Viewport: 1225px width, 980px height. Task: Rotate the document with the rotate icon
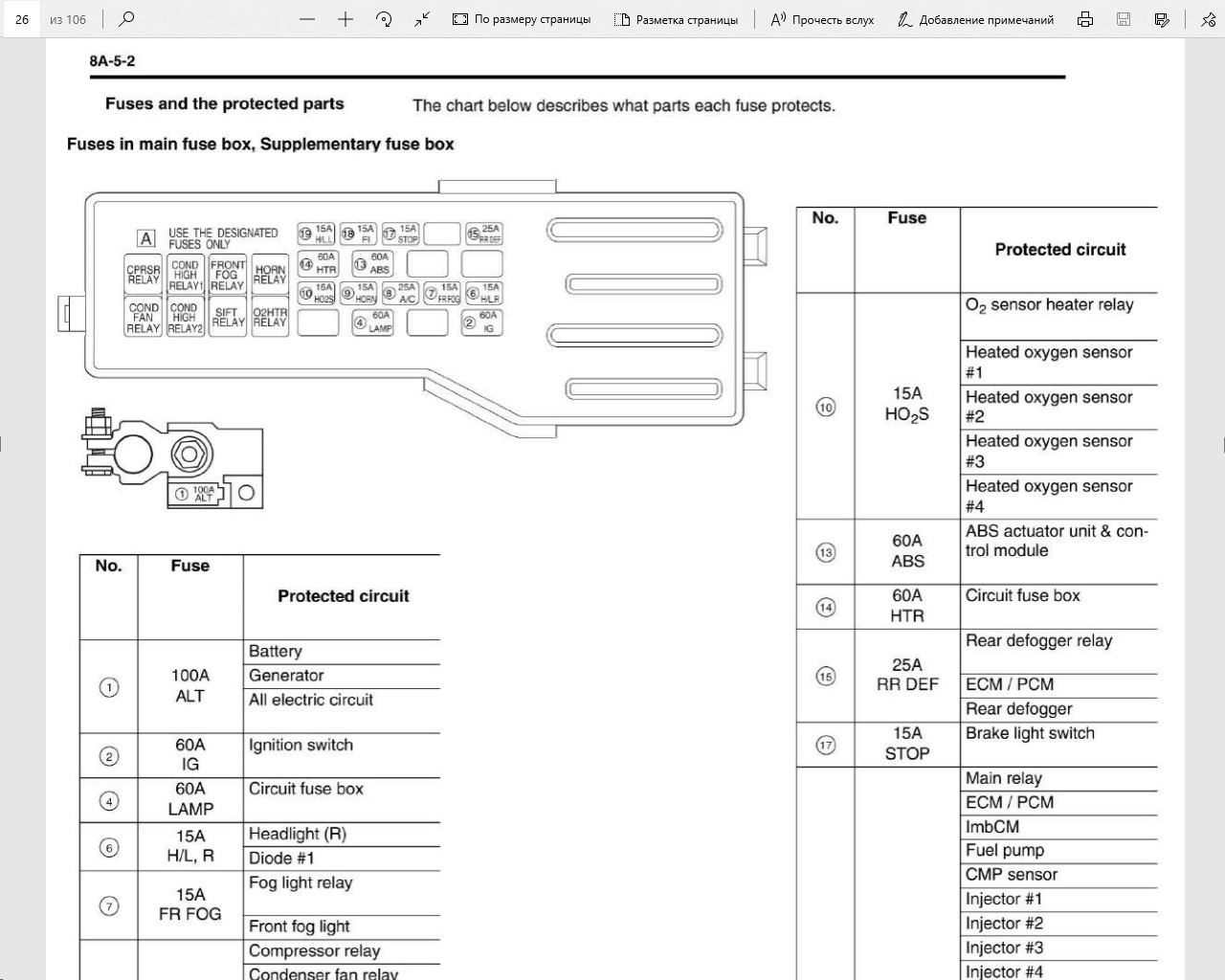[x=384, y=19]
